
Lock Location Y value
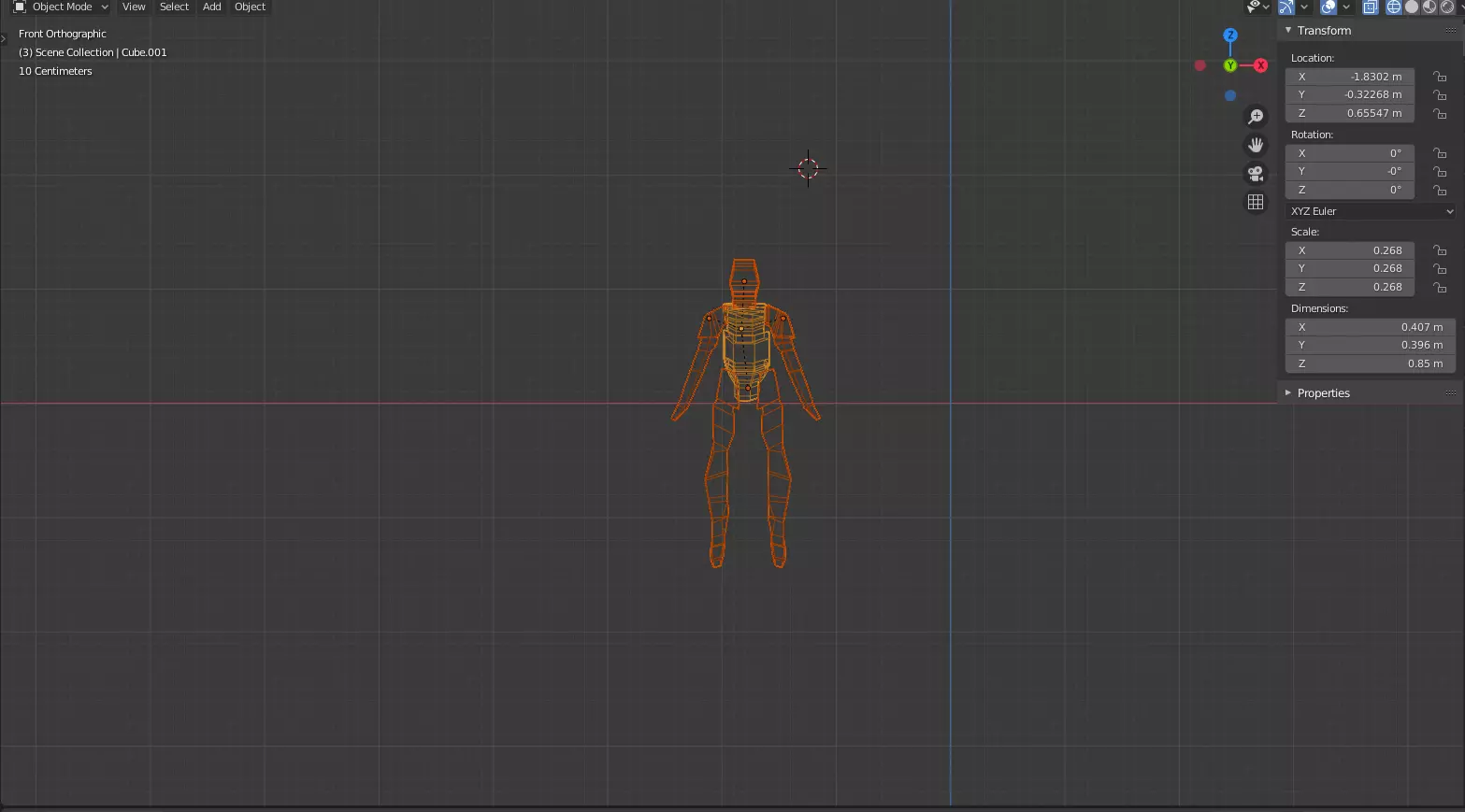click(1440, 94)
